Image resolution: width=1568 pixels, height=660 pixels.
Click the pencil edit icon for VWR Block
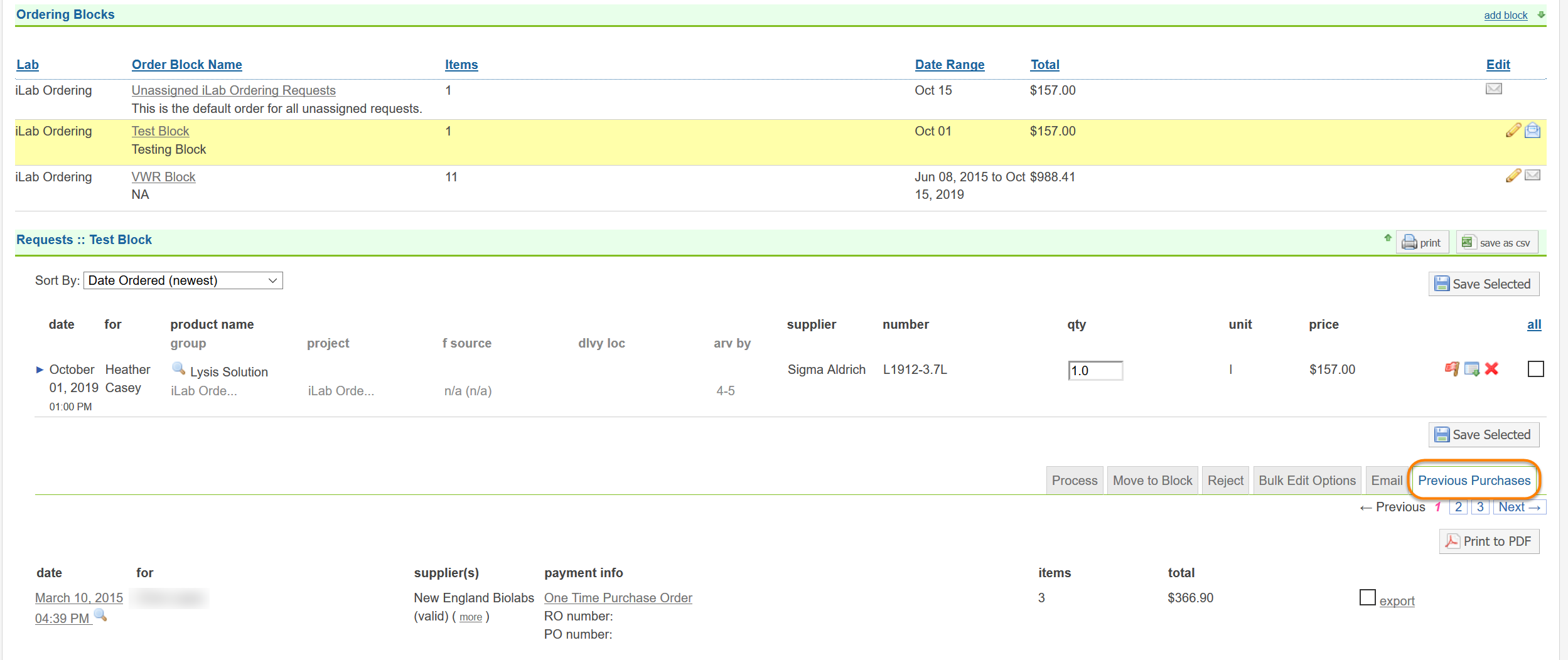[x=1513, y=176]
